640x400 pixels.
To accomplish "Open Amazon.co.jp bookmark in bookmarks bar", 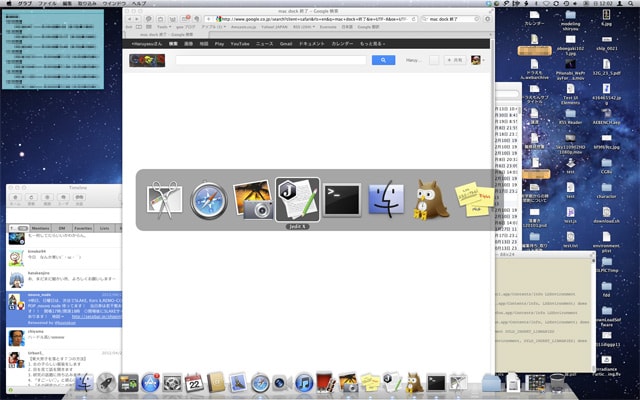I will tap(243, 27).
